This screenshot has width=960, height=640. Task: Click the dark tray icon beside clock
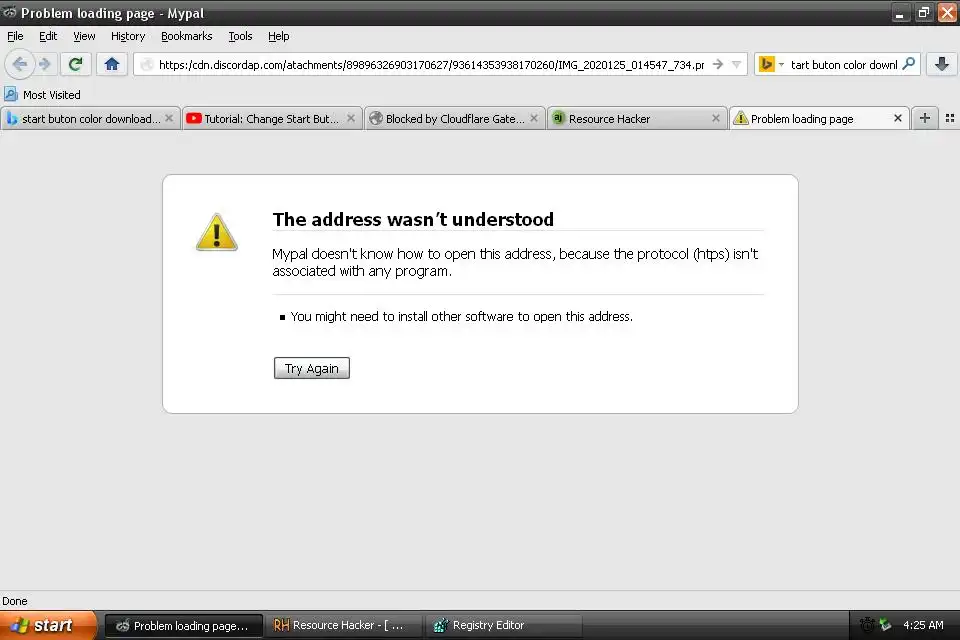(x=867, y=625)
